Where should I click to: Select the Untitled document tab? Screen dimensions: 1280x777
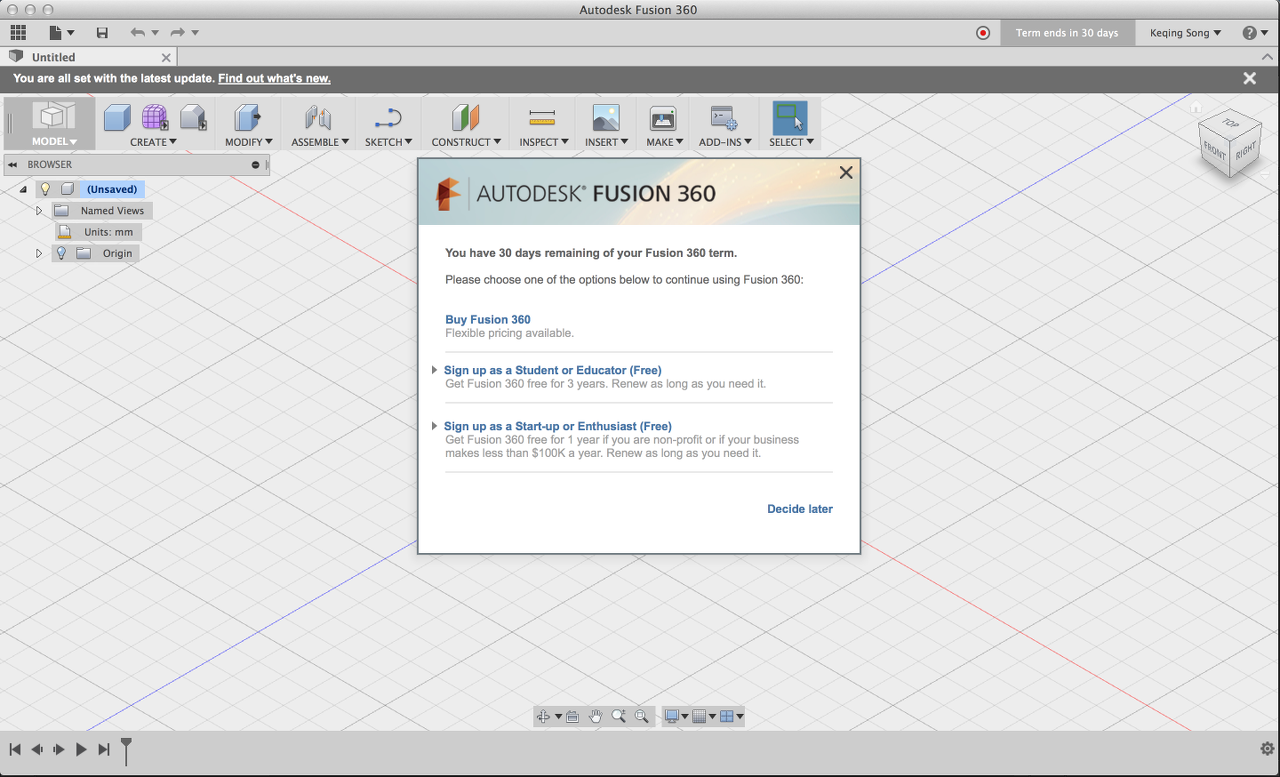coord(88,57)
